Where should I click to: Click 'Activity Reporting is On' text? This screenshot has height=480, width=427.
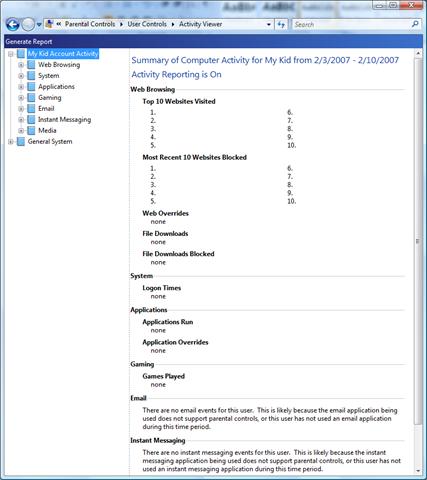pos(176,74)
